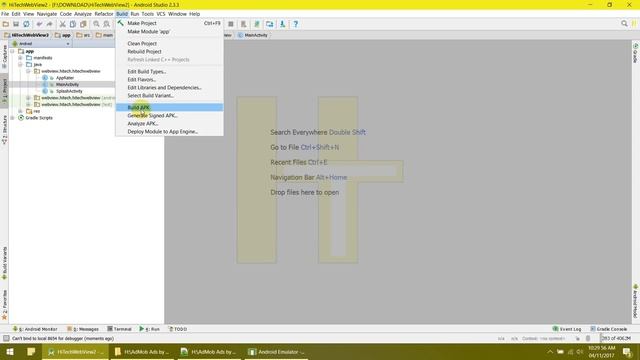
Task: Click the SDK Manager download icon
Action: (x=282, y=24)
